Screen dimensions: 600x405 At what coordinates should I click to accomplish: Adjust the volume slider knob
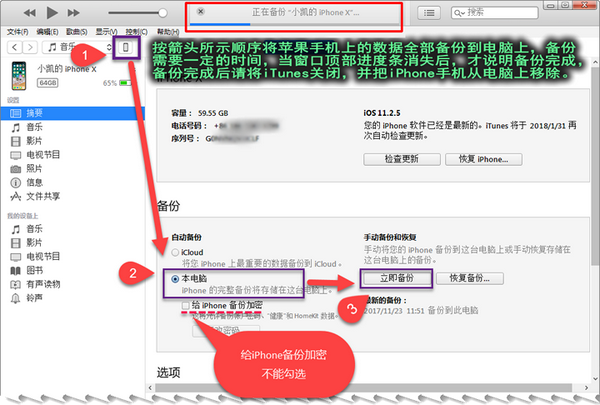pyautogui.click(x=163, y=13)
